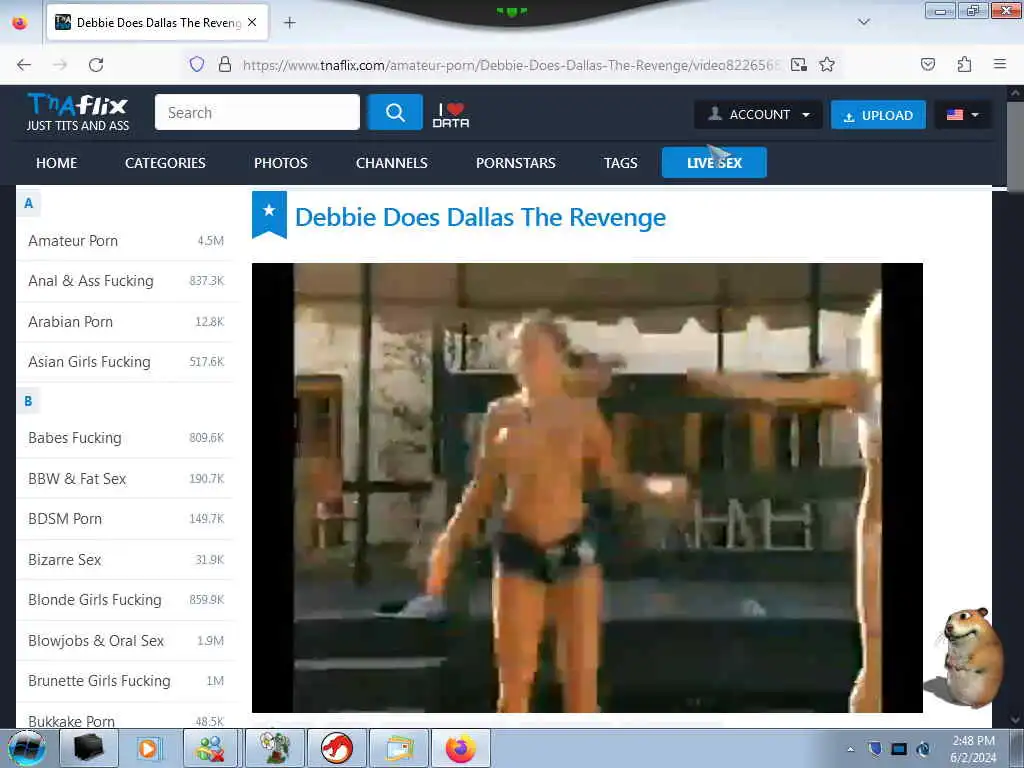Click the icon left of bookmark star
Viewport: 1024px width, 768px height.
799,65
